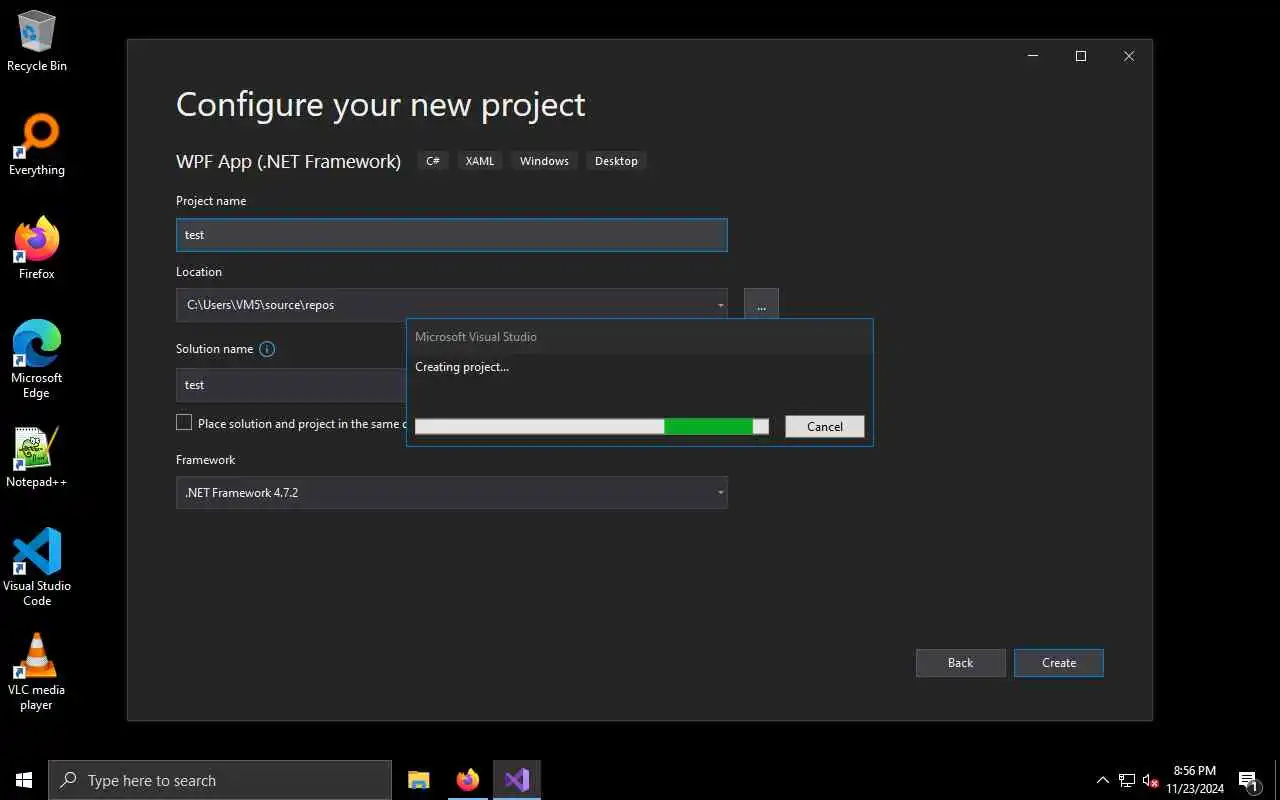Open the VLC media player desktop icon
The width and height of the screenshot is (1280, 800).
click(37, 671)
